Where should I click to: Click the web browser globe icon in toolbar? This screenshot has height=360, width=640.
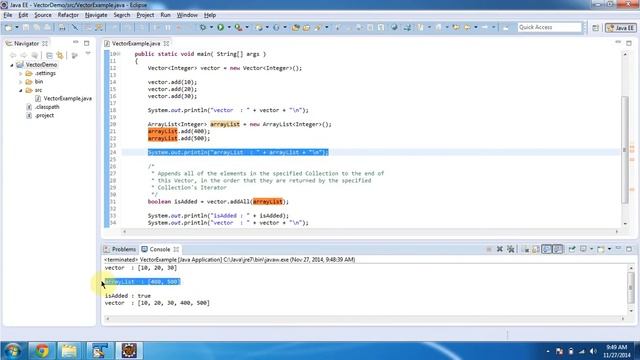pyautogui.click(x=394, y=27)
